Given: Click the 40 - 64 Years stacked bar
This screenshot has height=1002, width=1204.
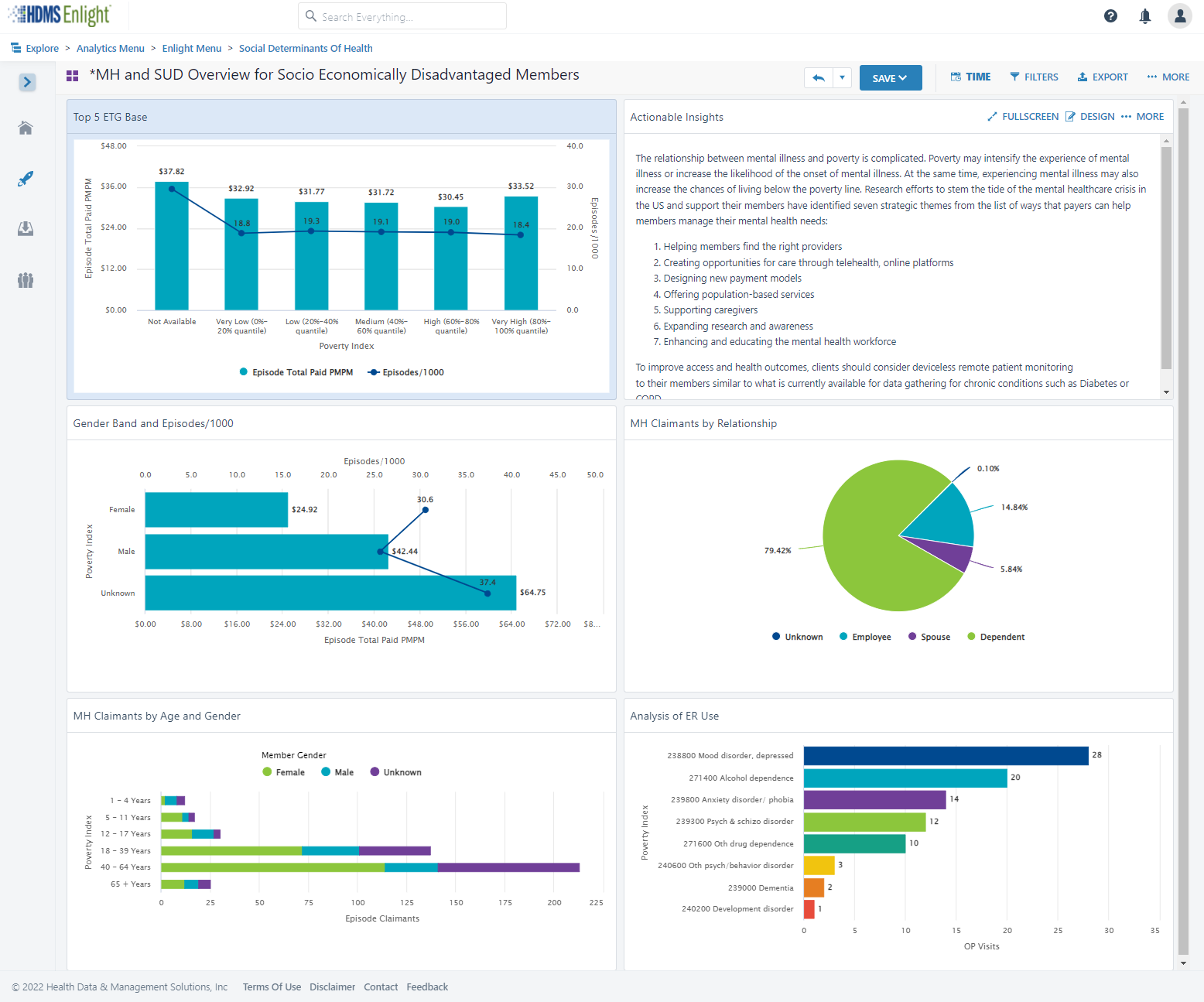Looking at the screenshot, I should tap(370, 867).
